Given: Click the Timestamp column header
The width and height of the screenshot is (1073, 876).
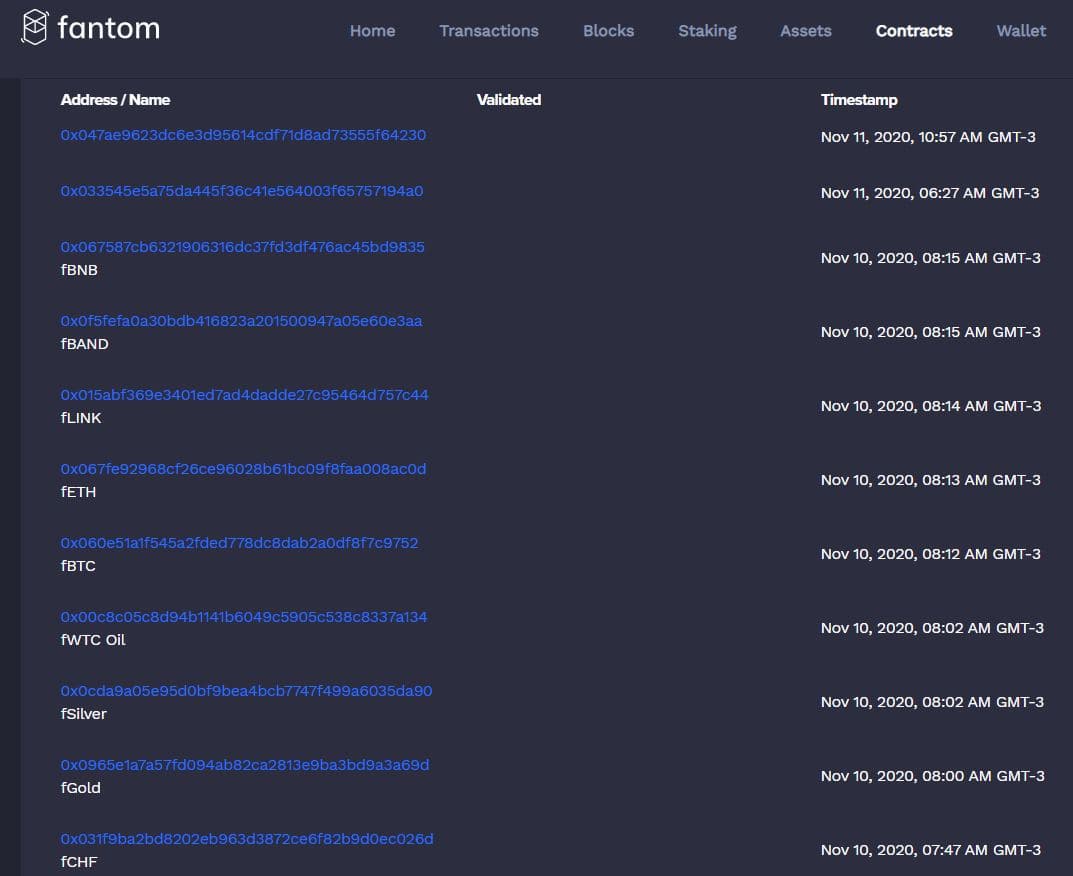Looking at the screenshot, I should tap(859, 100).
